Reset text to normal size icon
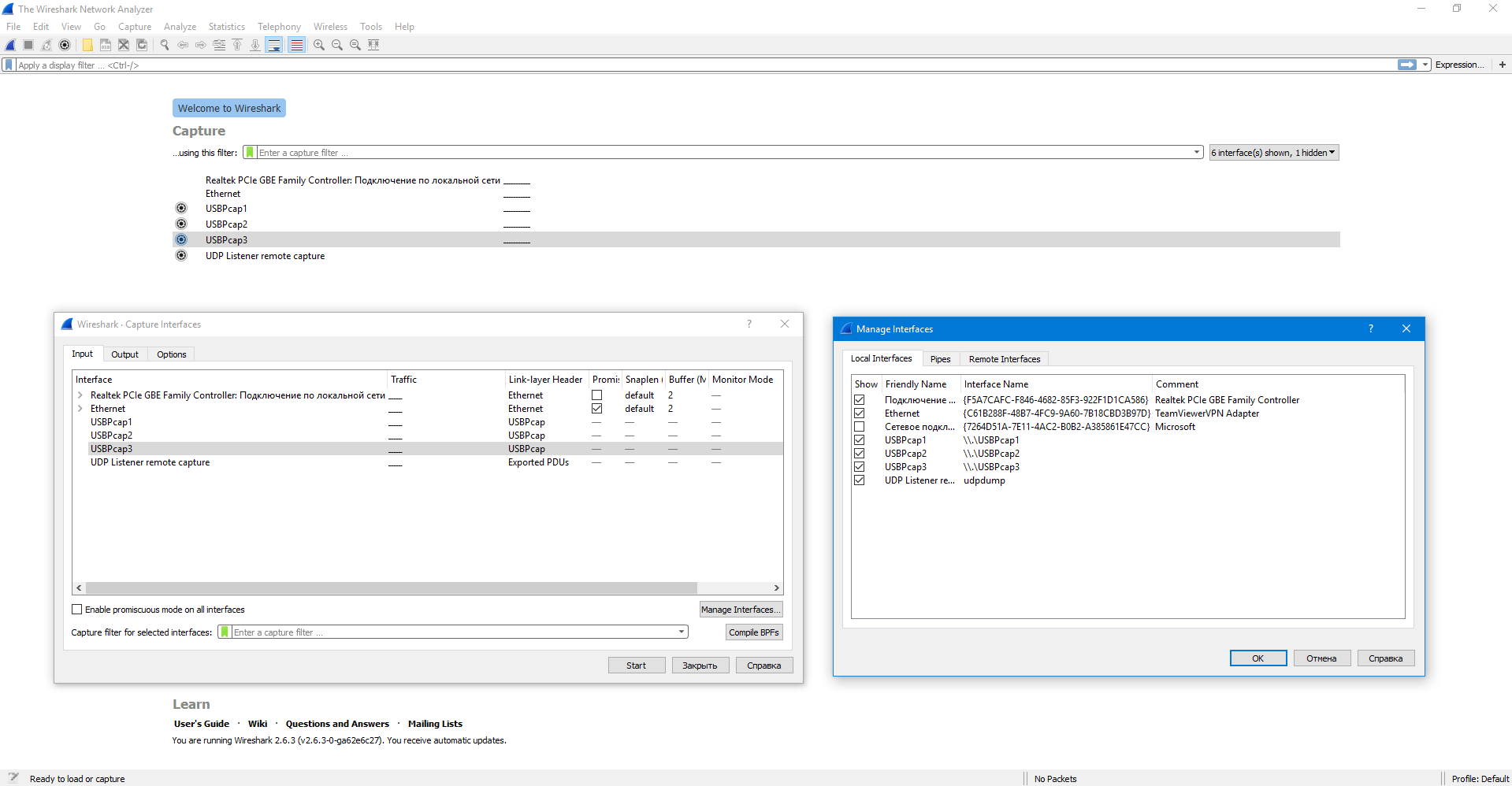 click(x=355, y=45)
